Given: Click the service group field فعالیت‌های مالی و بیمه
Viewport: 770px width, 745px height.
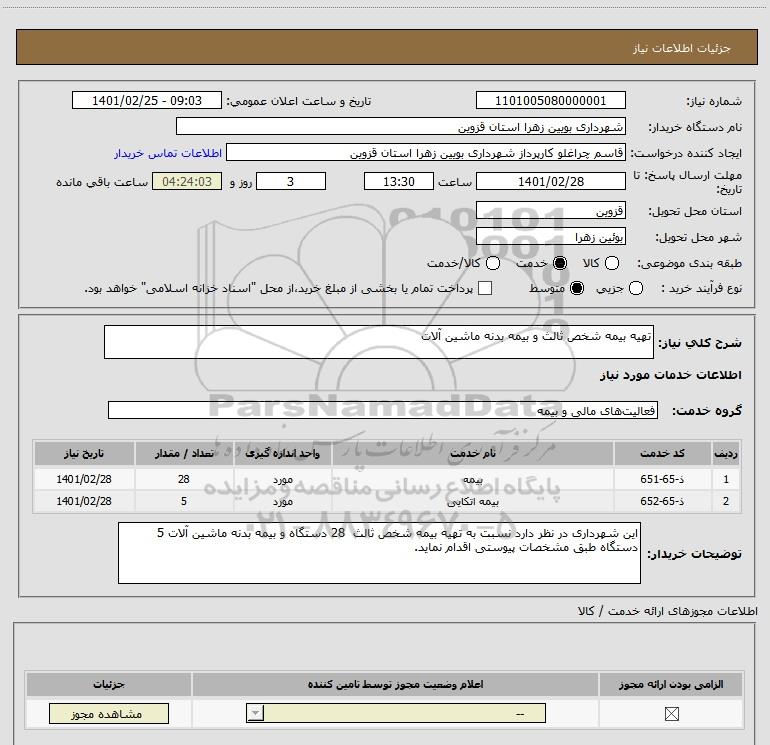Looking at the screenshot, I should (x=383, y=410).
